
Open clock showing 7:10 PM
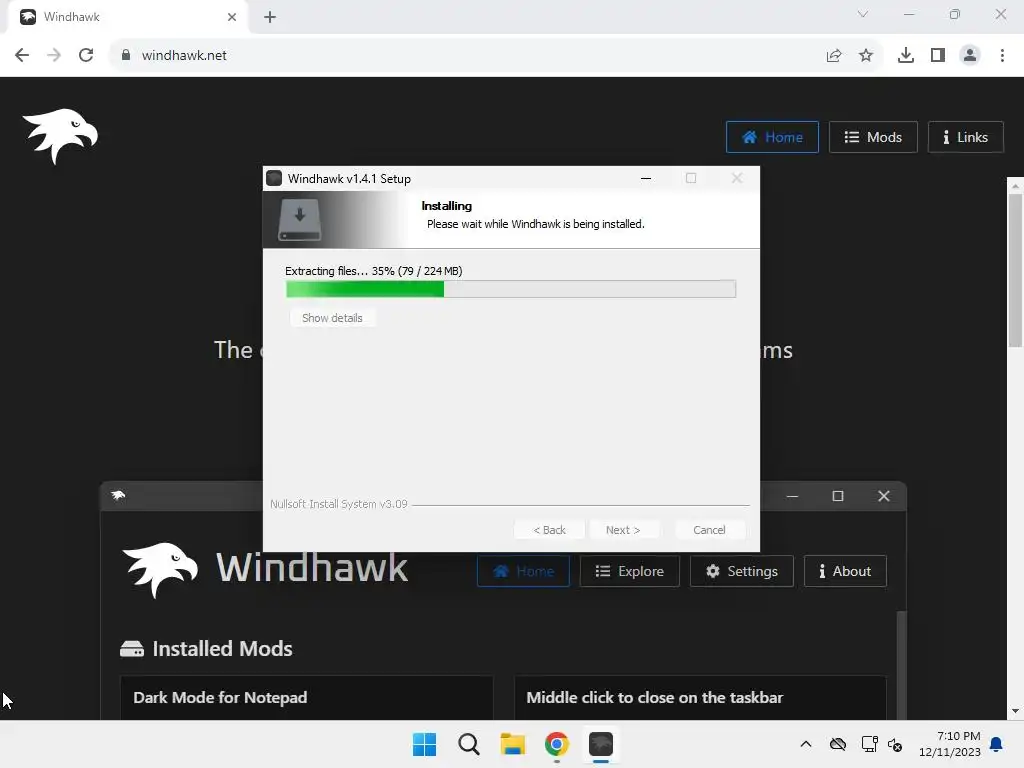coord(950,744)
